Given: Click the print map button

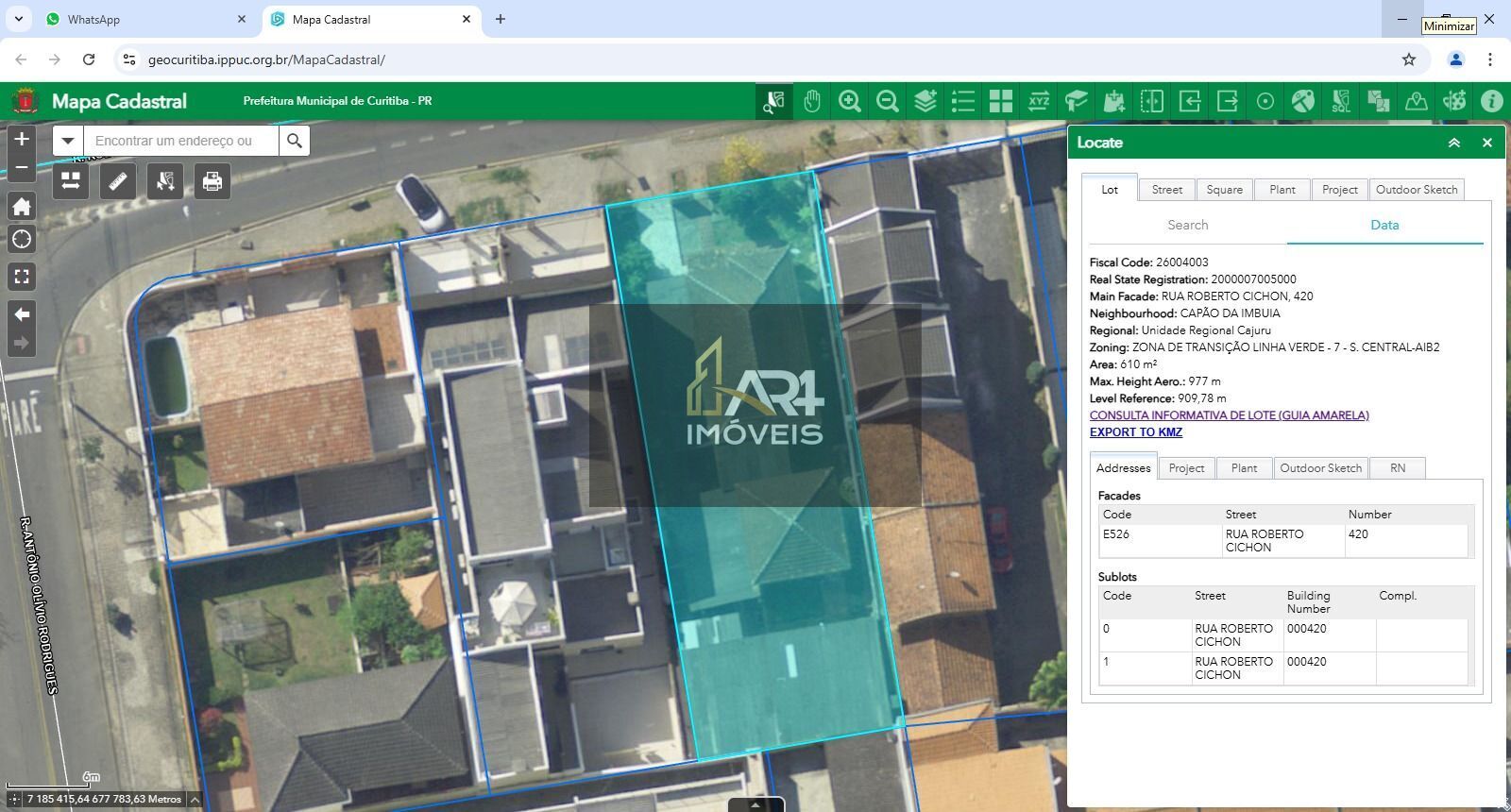Looking at the screenshot, I should [x=212, y=180].
